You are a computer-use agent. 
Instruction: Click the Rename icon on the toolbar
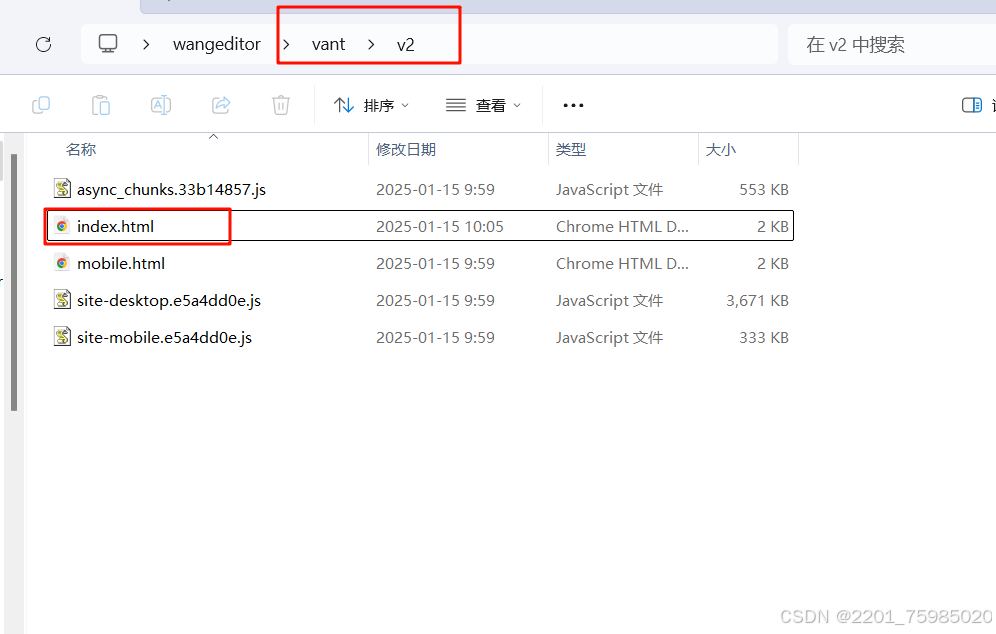pos(160,104)
